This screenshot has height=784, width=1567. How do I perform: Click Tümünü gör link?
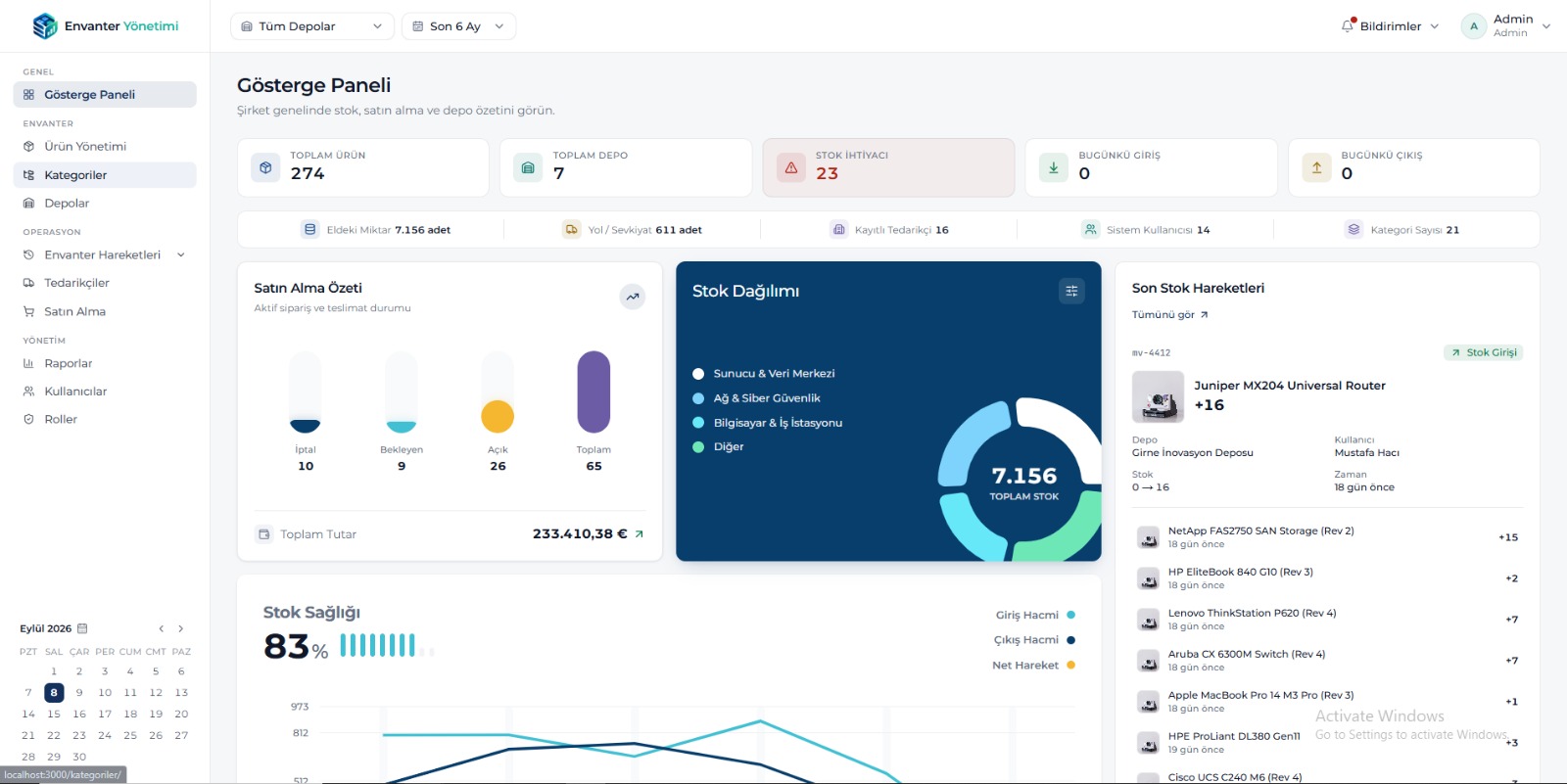pyautogui.click(x=1170, y=315)
